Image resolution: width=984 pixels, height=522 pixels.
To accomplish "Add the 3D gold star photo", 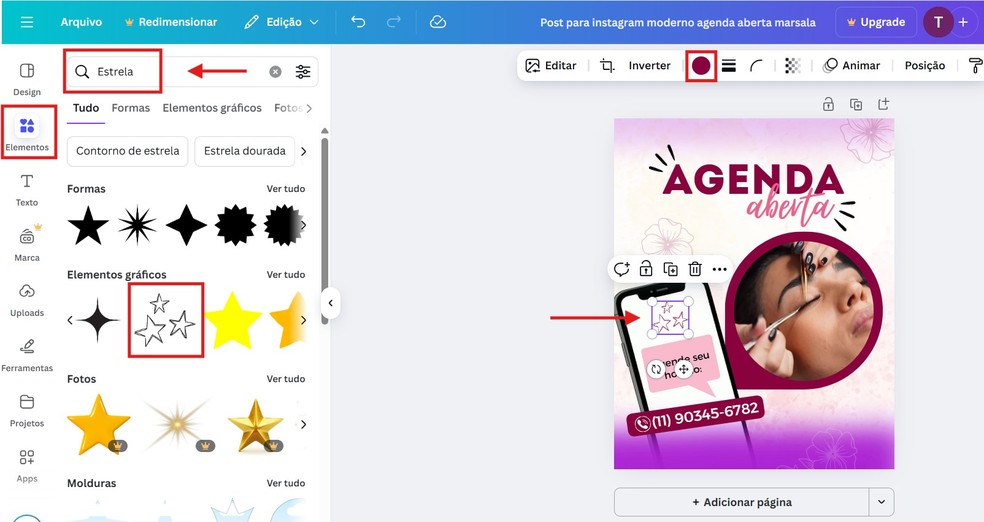I will coord(255,424).
